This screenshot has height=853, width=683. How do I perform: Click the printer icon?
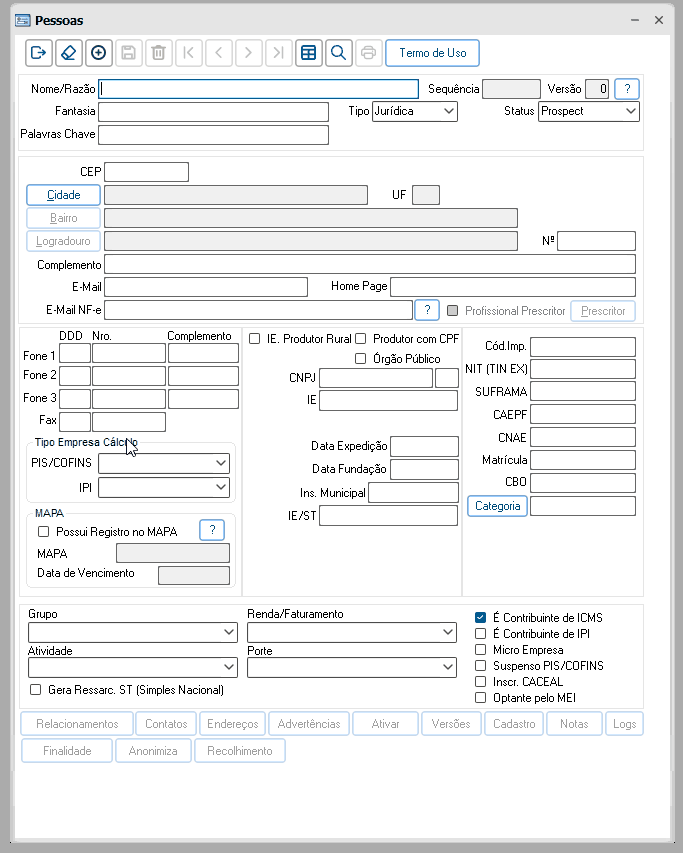click(x=368, y=53)
